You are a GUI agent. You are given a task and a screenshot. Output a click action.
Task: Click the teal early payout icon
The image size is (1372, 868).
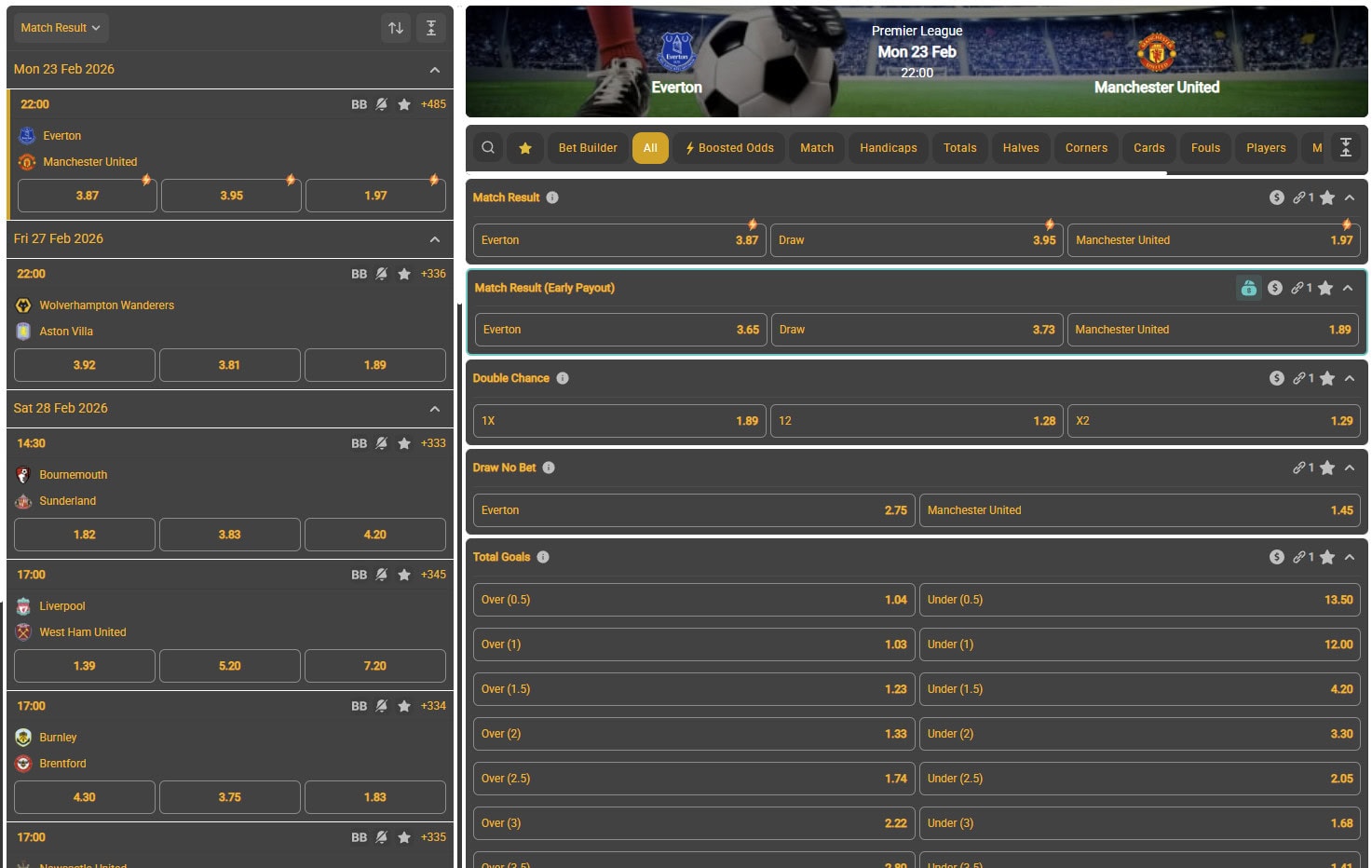1249,288
